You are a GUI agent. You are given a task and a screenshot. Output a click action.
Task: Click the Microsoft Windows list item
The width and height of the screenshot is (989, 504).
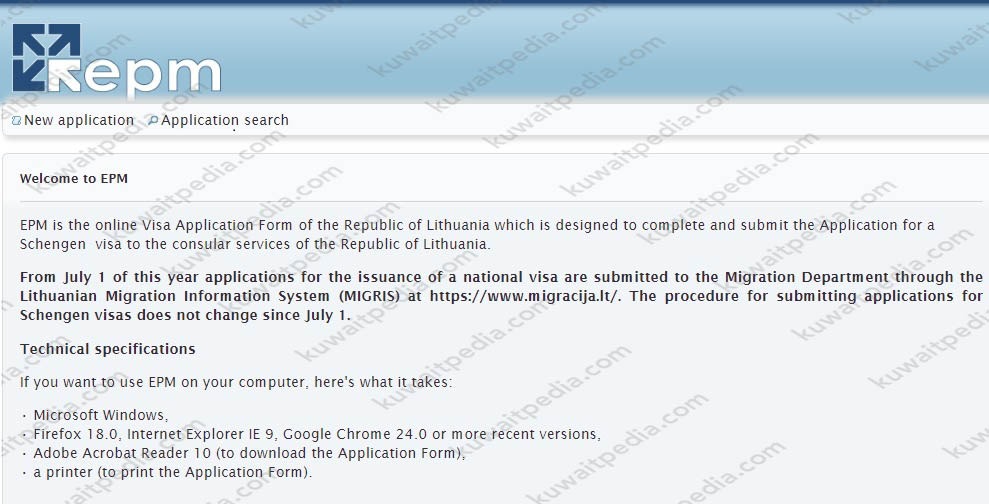click(x=101, y=415)
